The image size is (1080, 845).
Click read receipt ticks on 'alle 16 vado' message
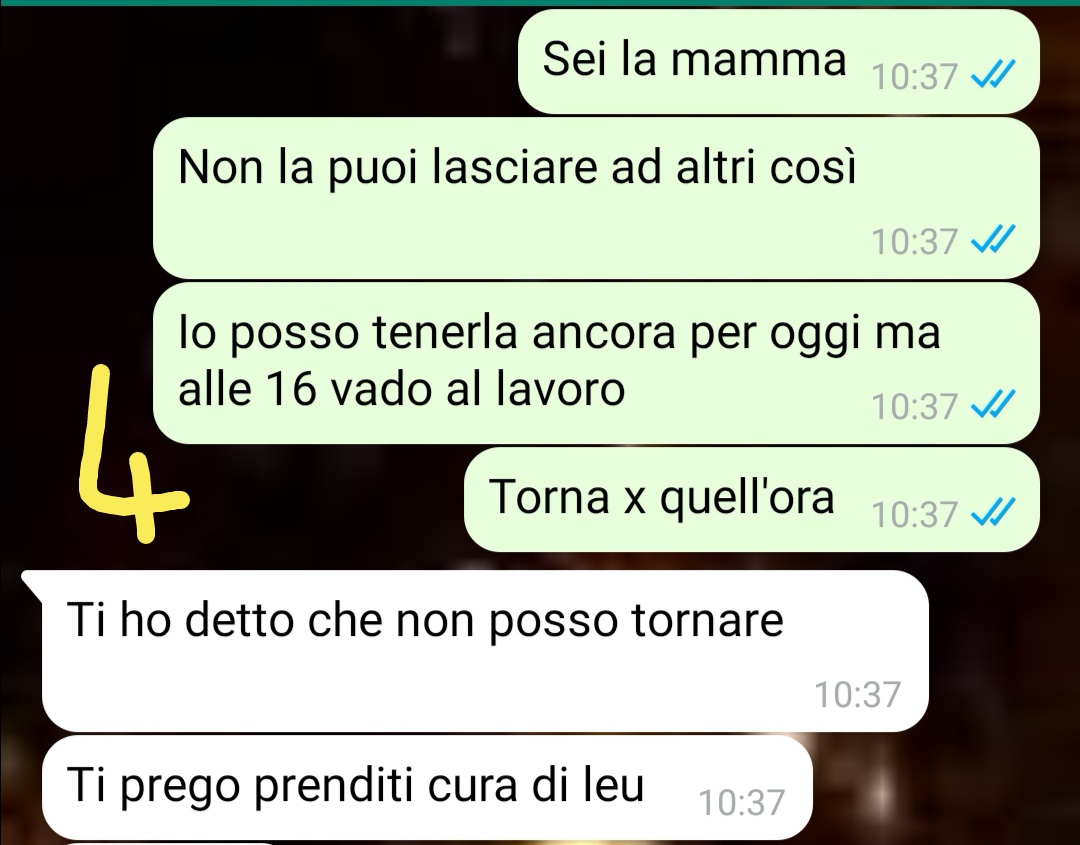coord(993,405)
